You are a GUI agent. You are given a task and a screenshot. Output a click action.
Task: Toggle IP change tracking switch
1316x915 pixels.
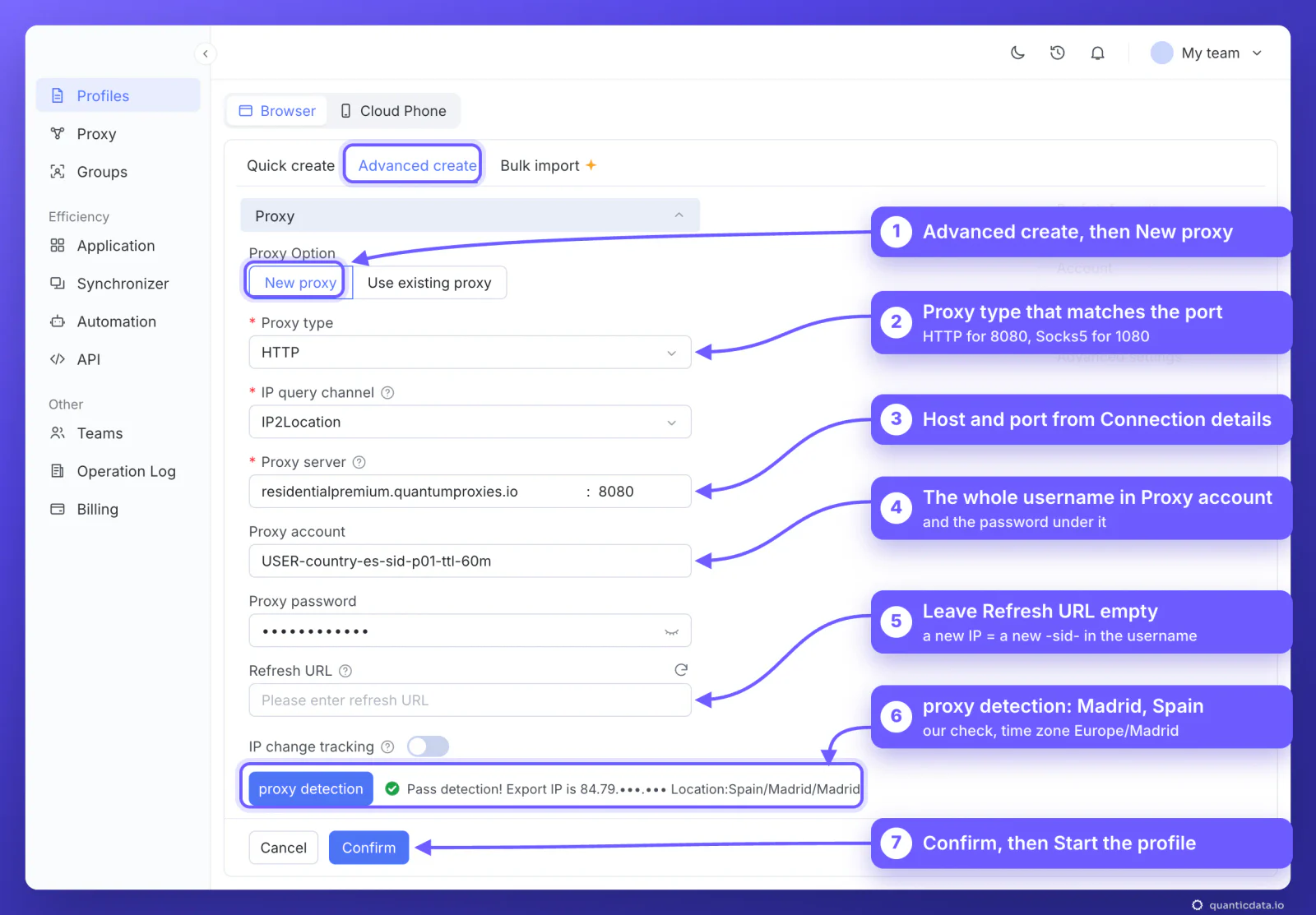pos(428,746)
